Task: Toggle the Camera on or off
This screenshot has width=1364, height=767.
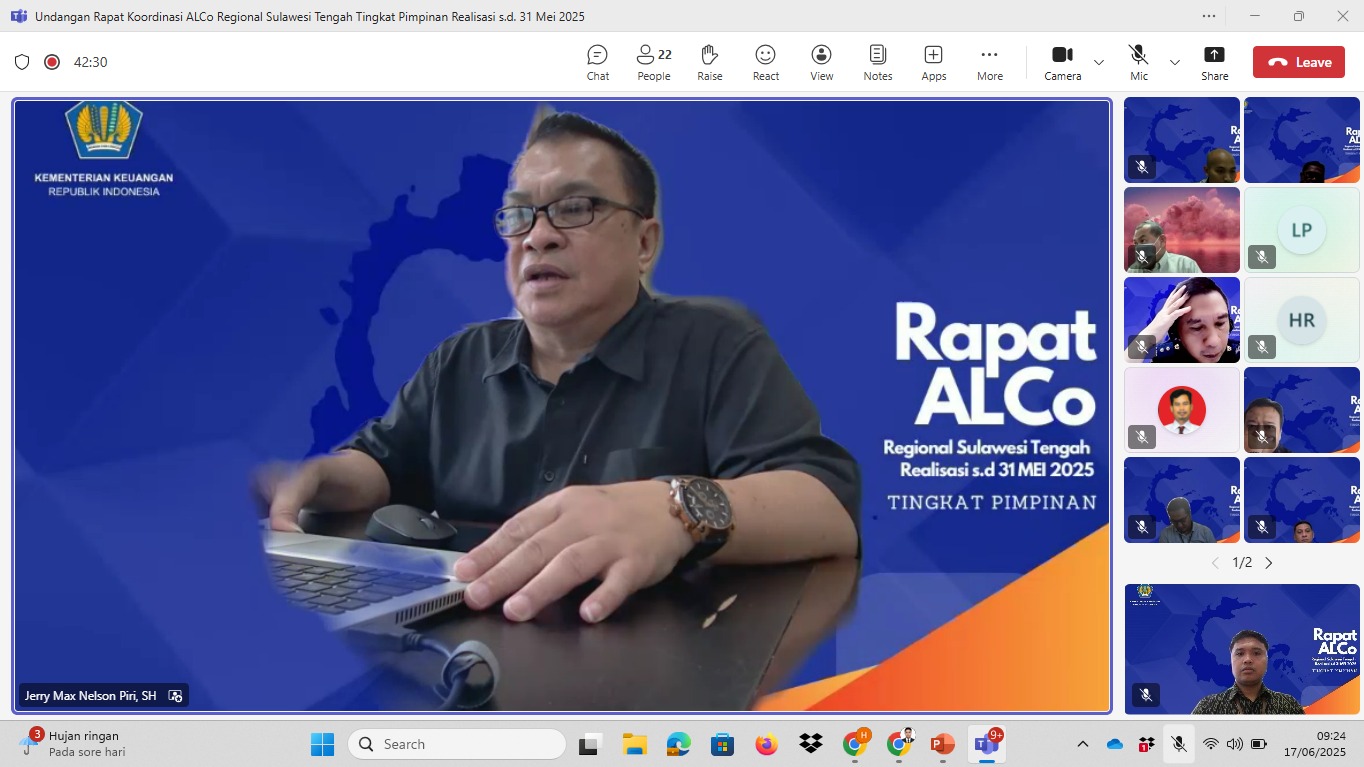Action: pos(1062,62)
